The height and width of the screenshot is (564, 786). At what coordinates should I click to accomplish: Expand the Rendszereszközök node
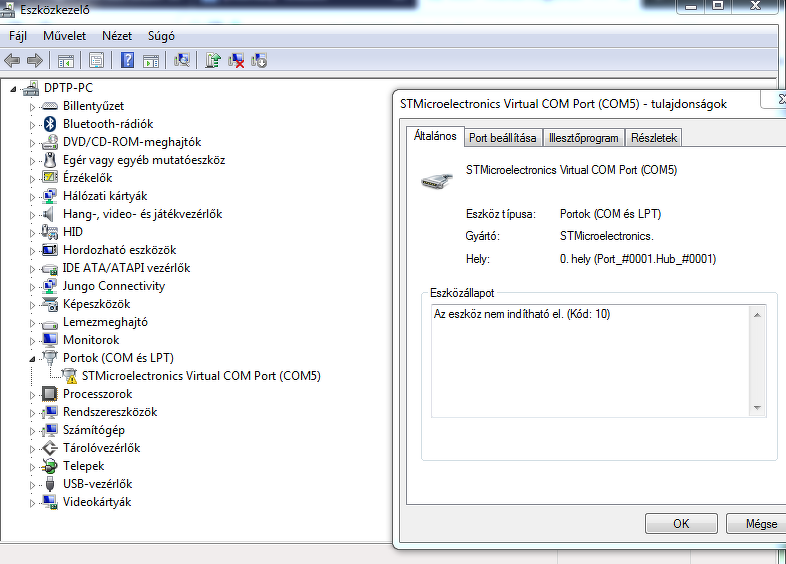tap(32, 413)
